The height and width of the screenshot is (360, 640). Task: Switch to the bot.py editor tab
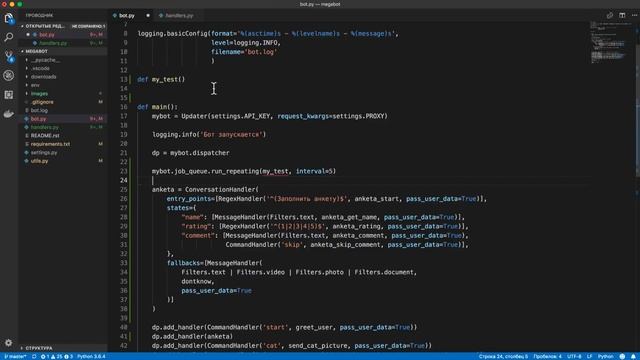tap(127, 16)
